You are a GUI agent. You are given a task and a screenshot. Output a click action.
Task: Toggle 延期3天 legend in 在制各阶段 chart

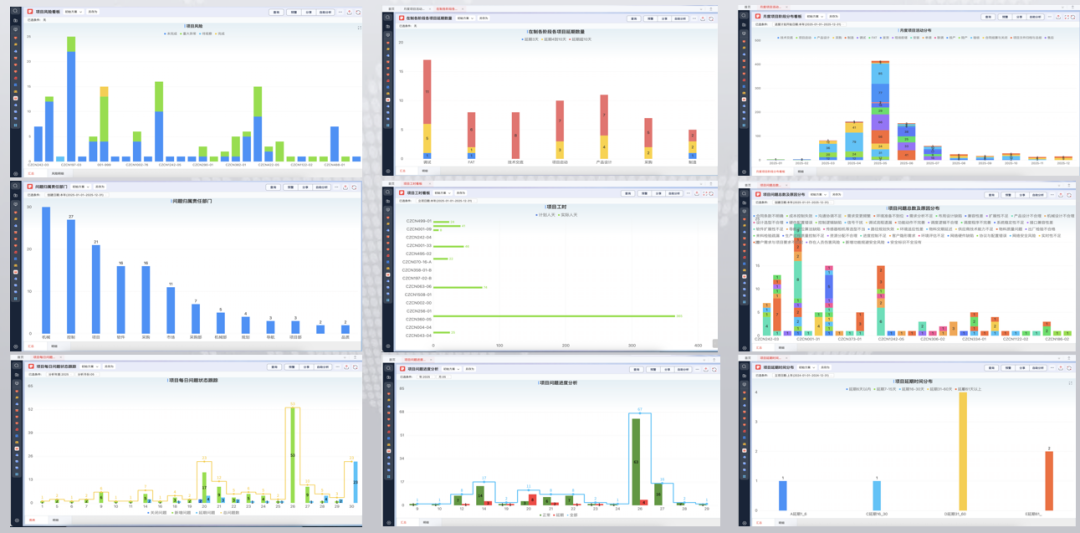tap(528, 40)
